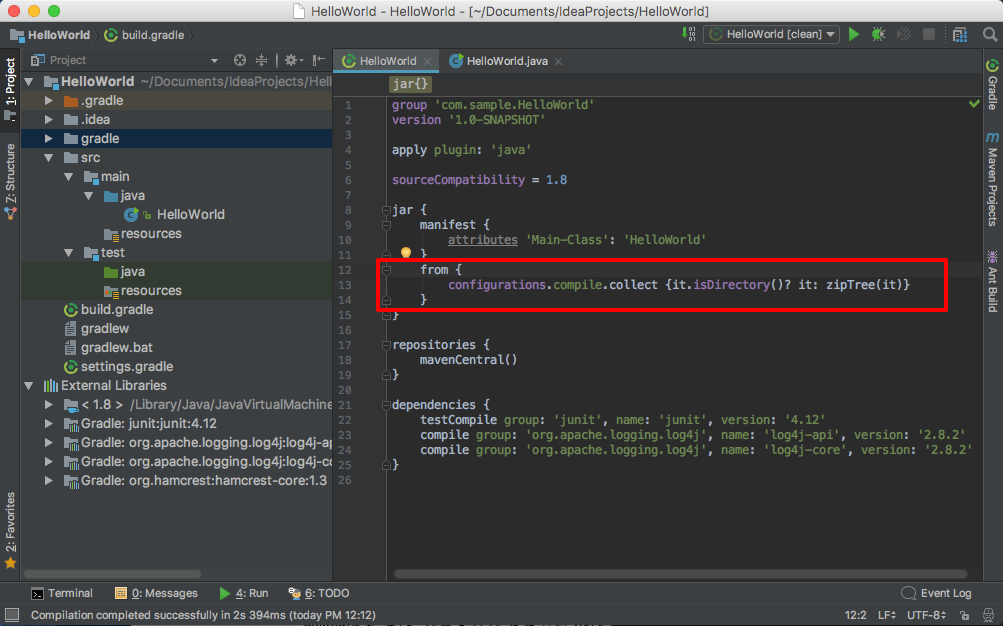Start debugging with the Debug icon
1003x626 pixels.
click(x=878, y=33)
